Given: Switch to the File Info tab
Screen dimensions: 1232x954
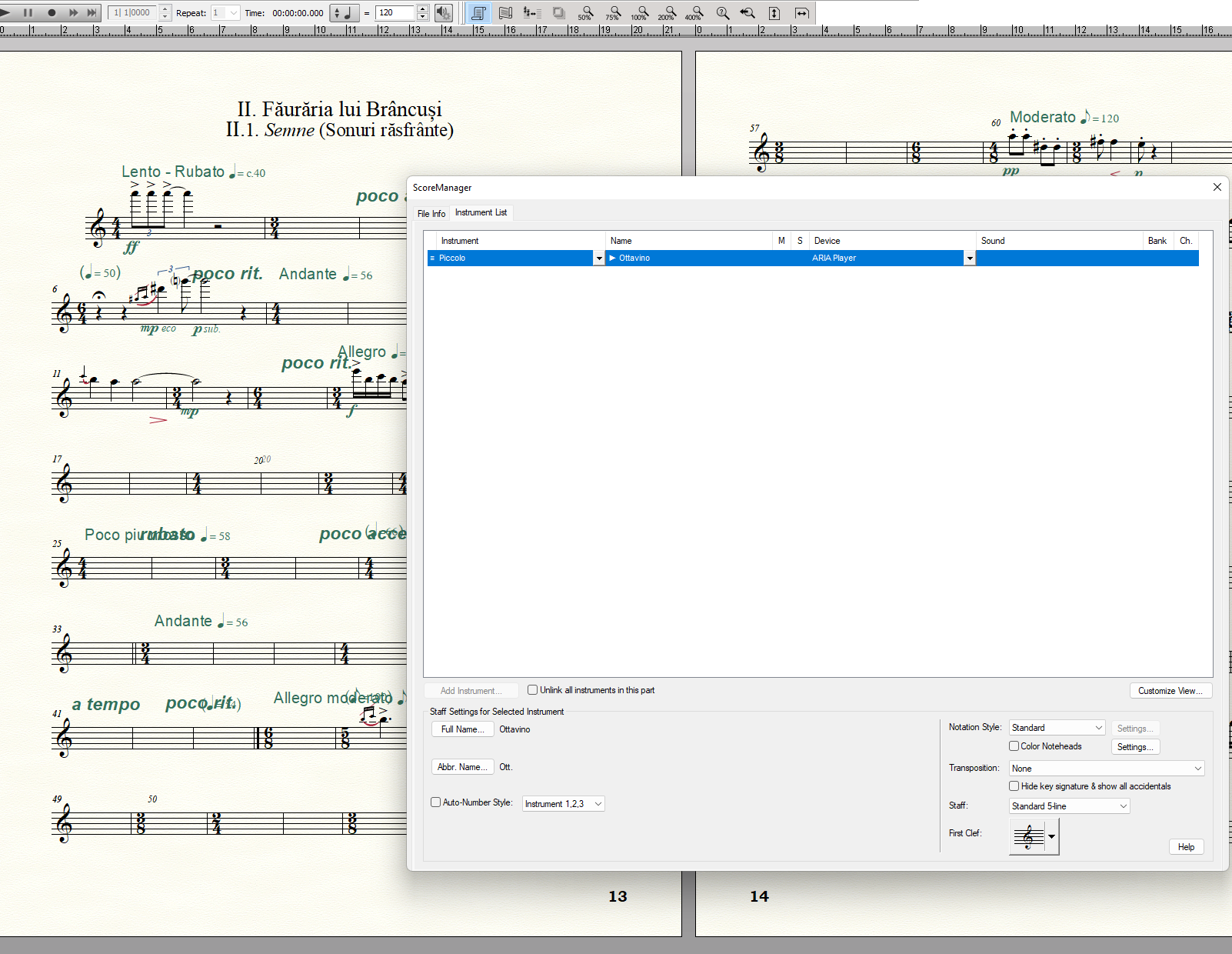Looking at the screenshot, I should tap(431, 214).
